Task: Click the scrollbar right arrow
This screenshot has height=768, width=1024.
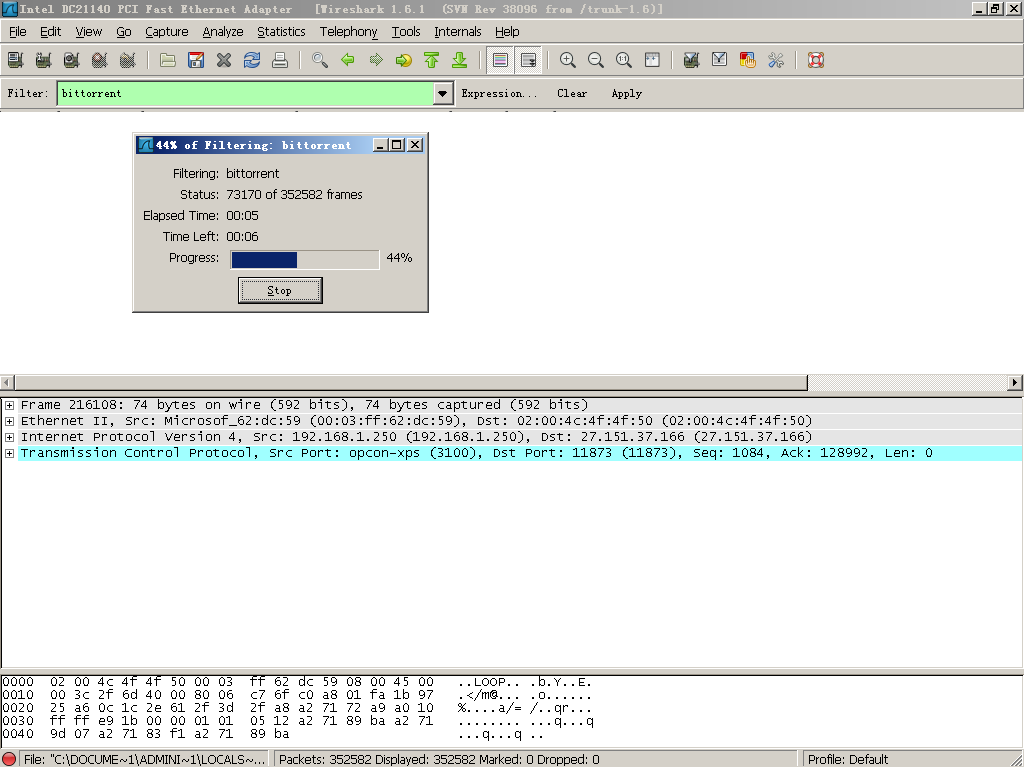Action: coord(1016,383)
